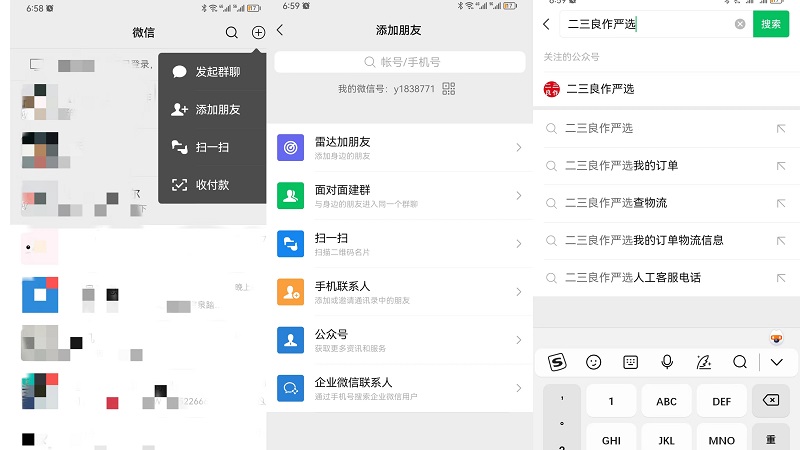Tap the Sogou S logo on keyboard
Viewport: 800px width, 450px height.
pyautogui.click(x=557, y=362)
